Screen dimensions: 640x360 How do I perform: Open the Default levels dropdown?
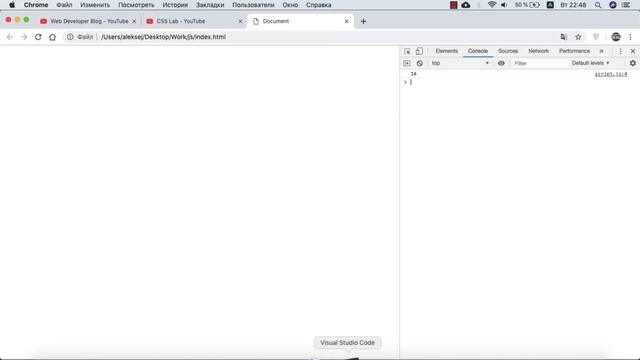[590, 63]
